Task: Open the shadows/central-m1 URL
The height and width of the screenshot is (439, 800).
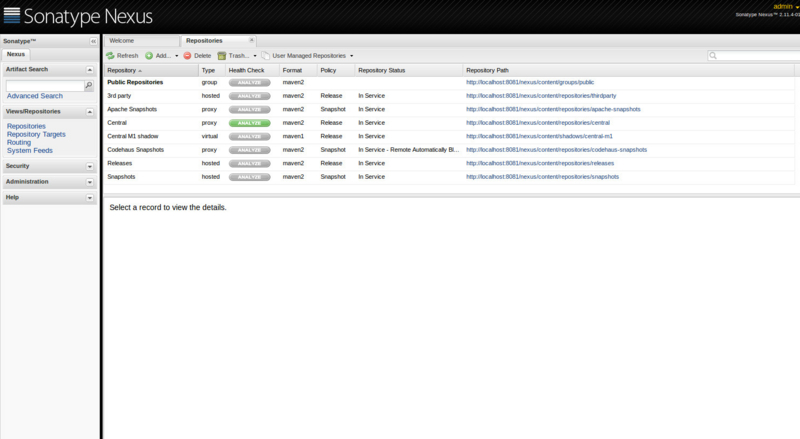Action: 539,136
